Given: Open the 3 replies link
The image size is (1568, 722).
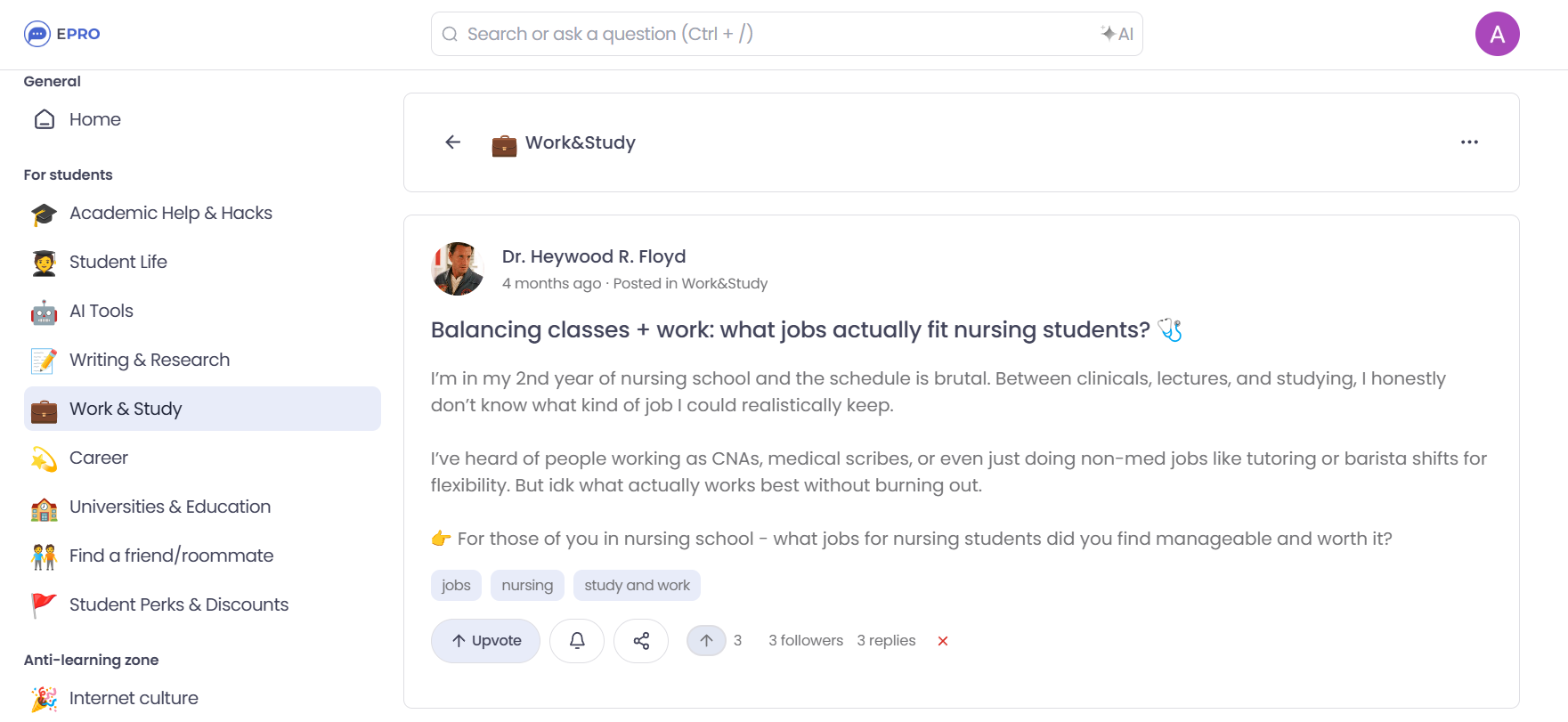Looking at the screenshot, I should coord(886,640).
